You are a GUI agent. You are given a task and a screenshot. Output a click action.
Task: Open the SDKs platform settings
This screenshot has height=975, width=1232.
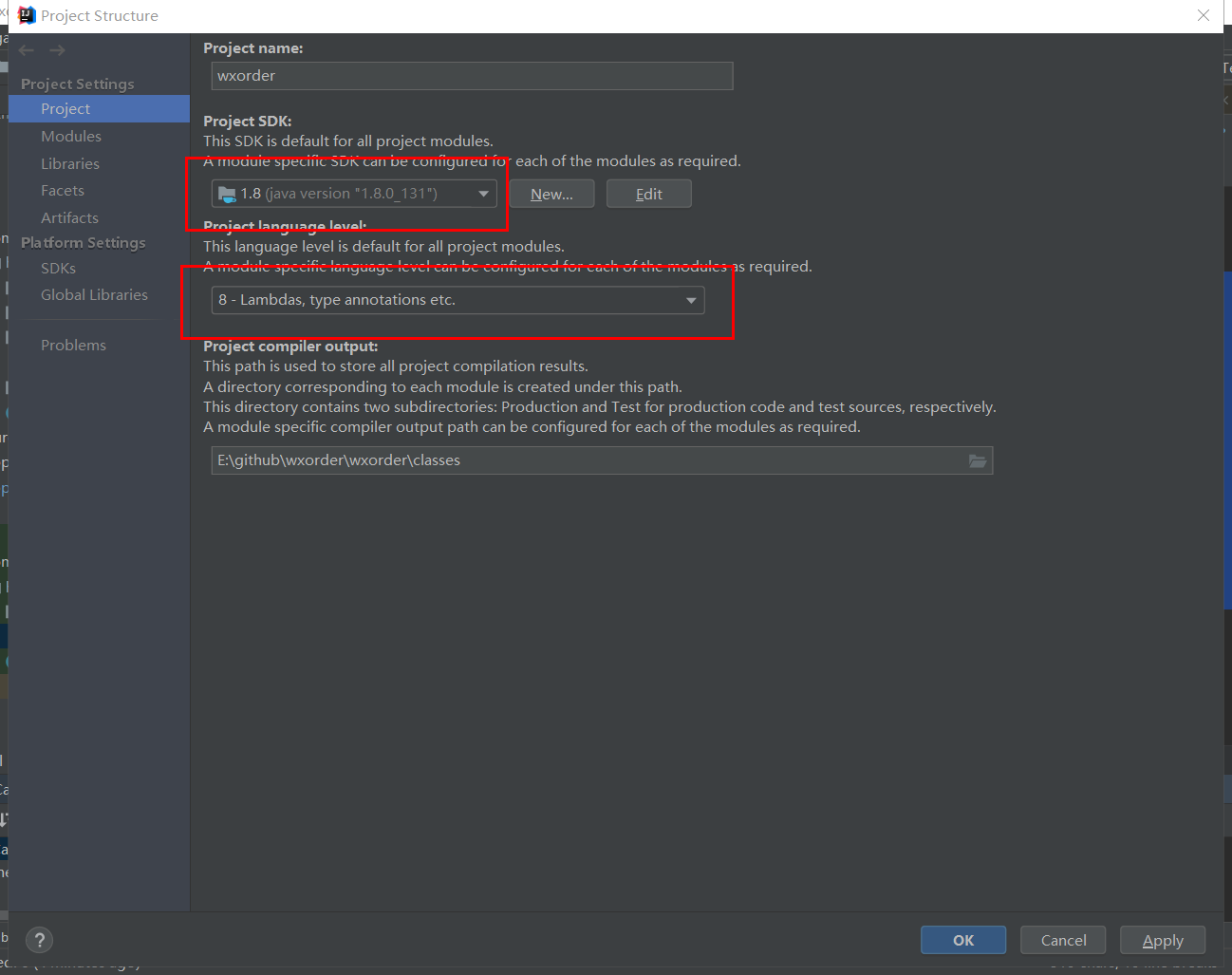coord(58,269)
